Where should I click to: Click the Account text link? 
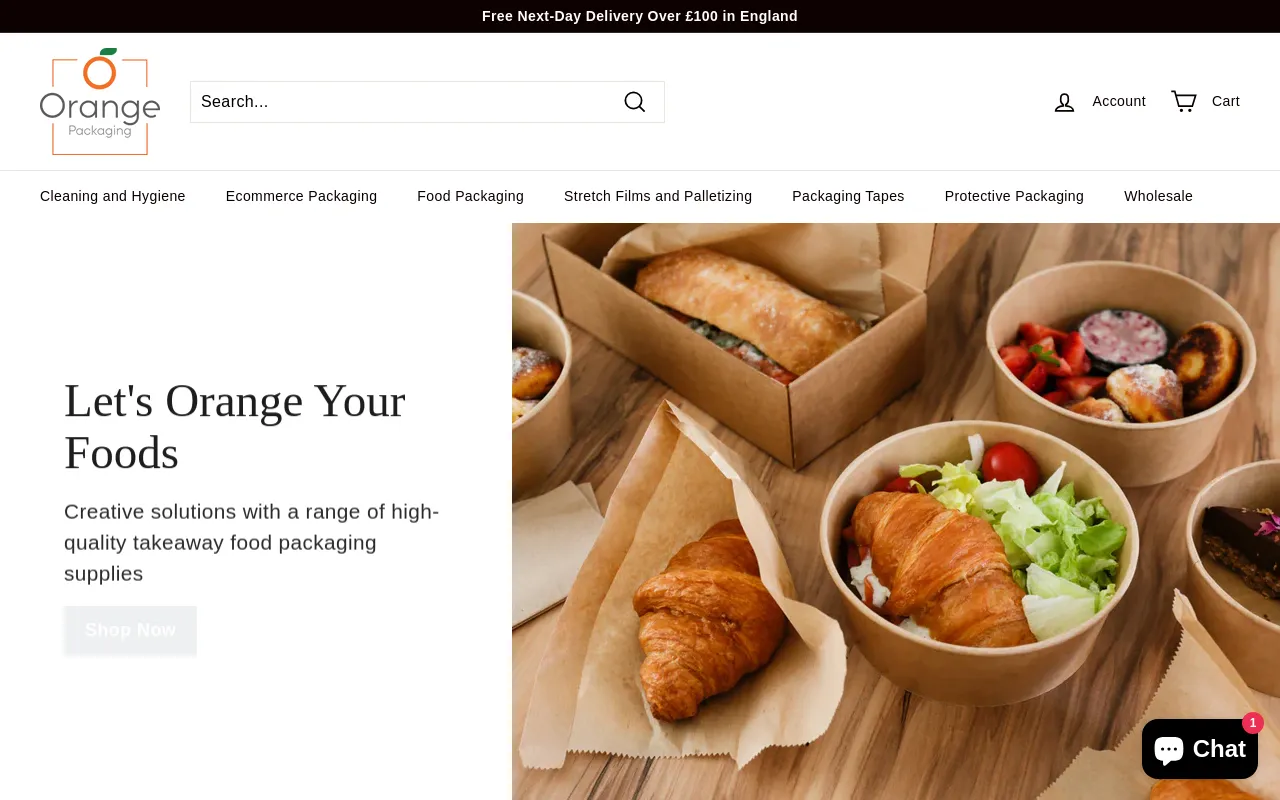point(1119,101)
